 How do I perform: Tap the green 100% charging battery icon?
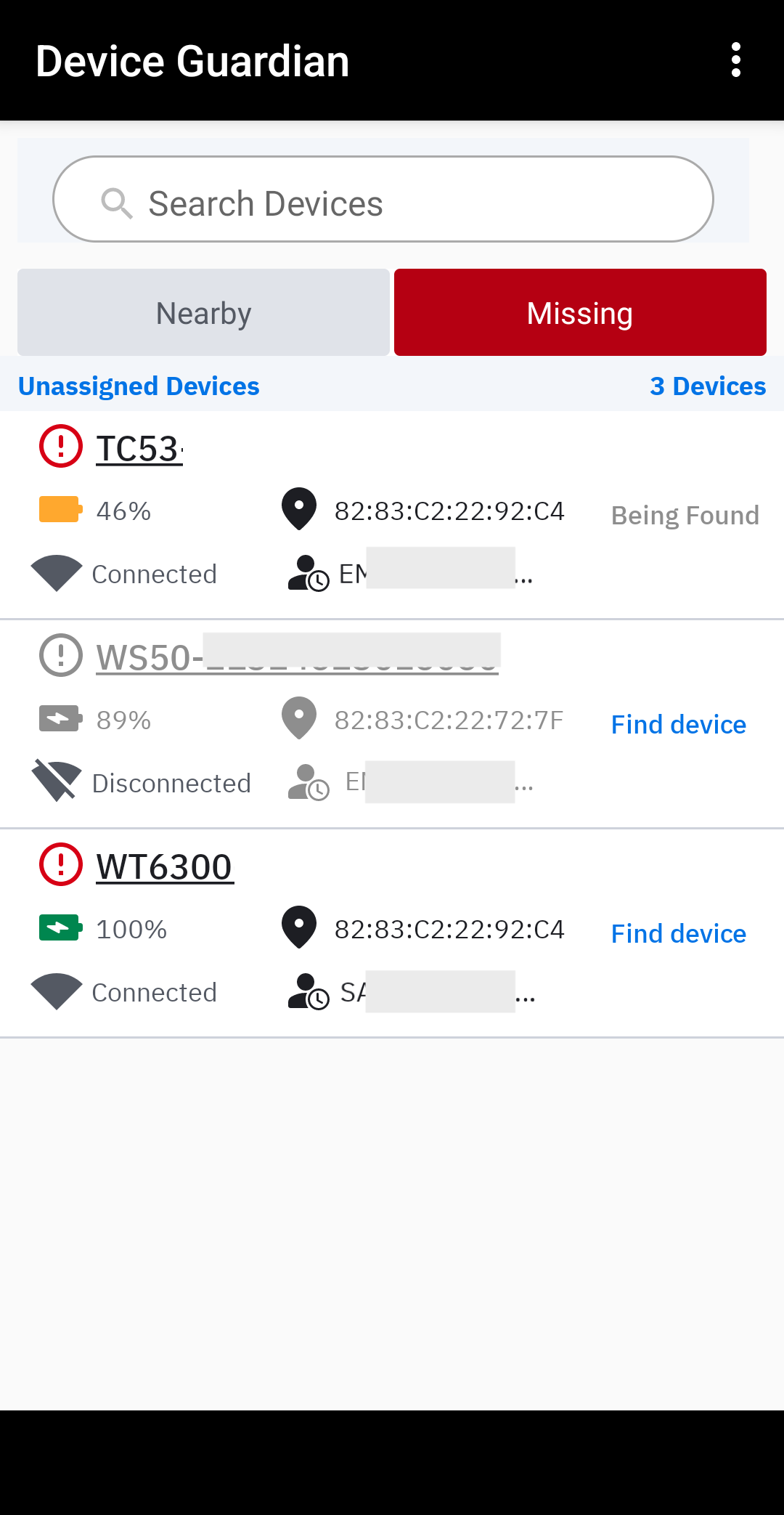[x=60, y=928]
